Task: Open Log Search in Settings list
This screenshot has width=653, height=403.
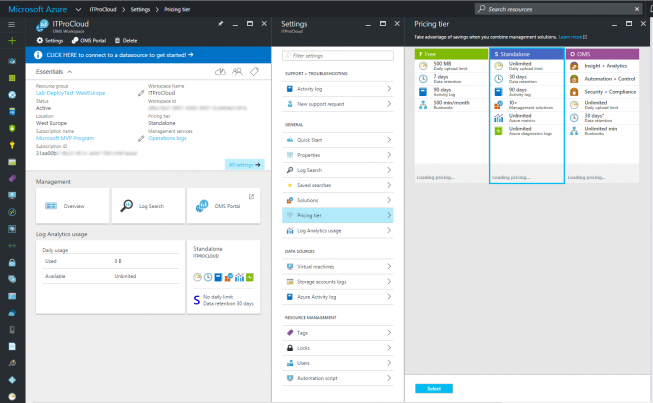Action: coord(338,170)
